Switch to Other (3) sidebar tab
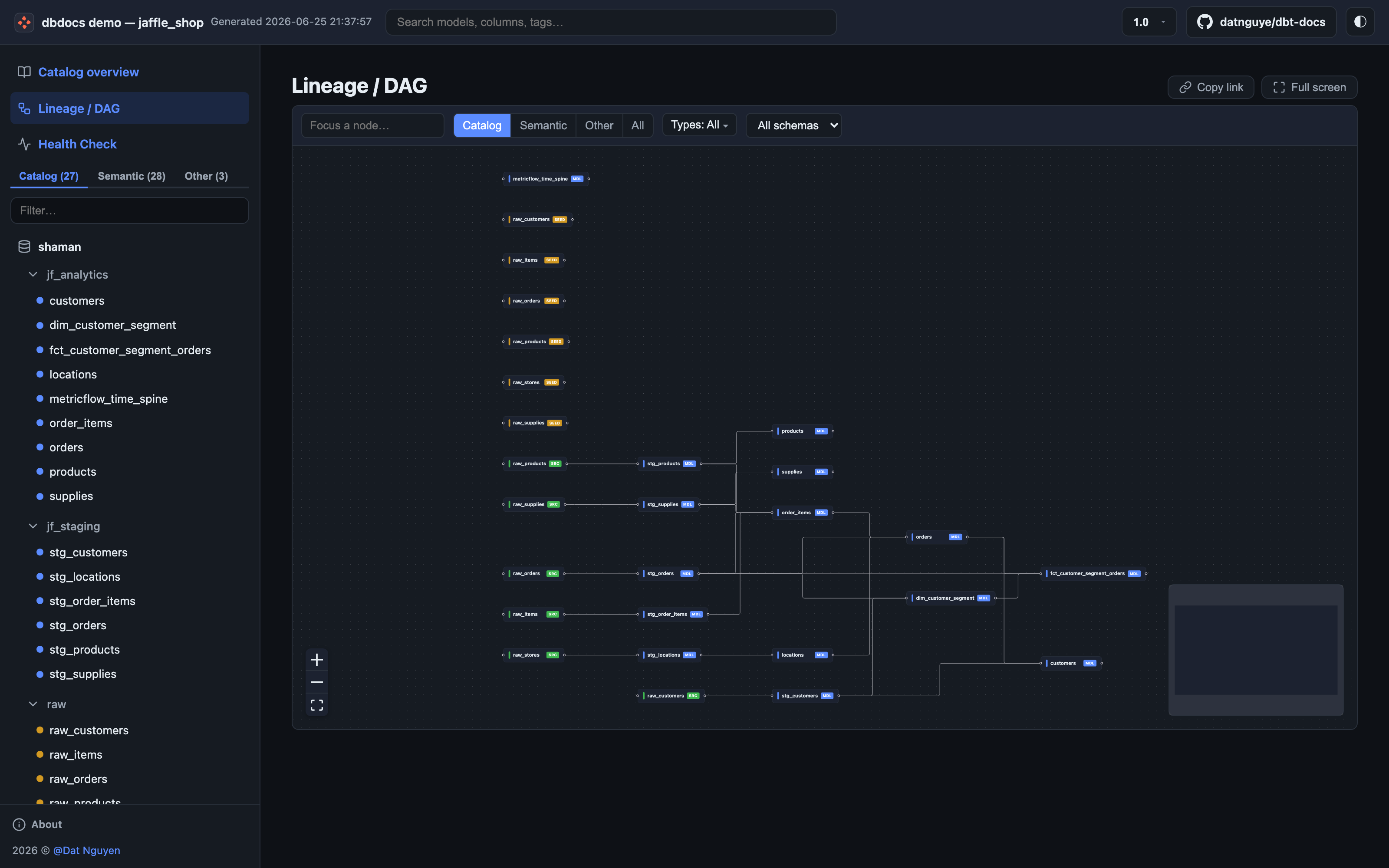The width and height of the screenshot is (1389, 868). [206, 176]
